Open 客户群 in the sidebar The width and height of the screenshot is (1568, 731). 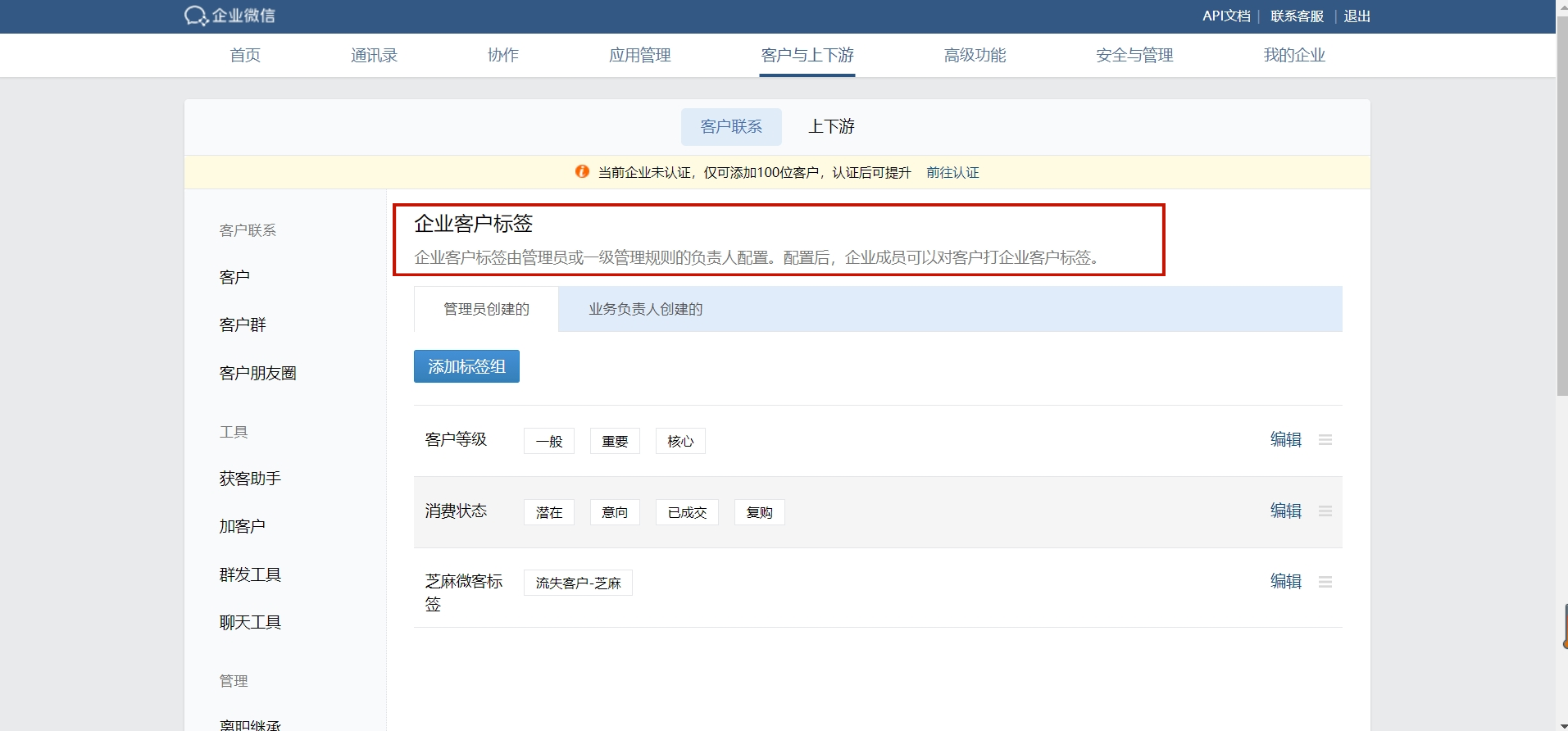click(243, 325)
